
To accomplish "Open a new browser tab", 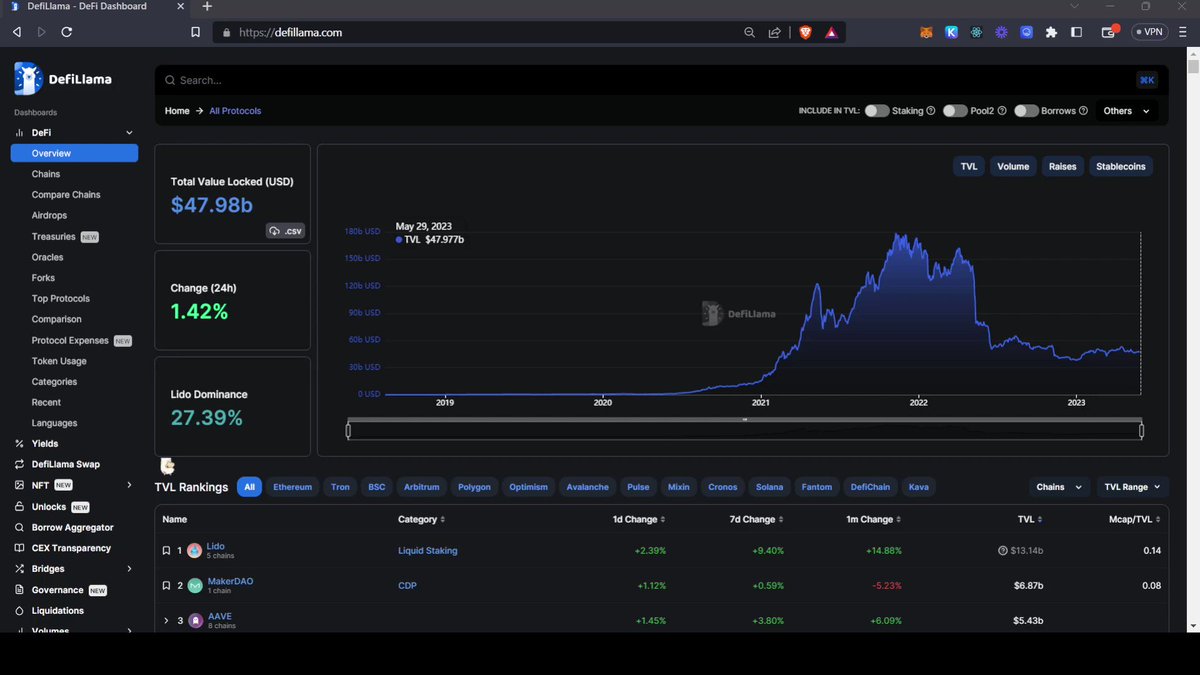I will pos(207,6).
